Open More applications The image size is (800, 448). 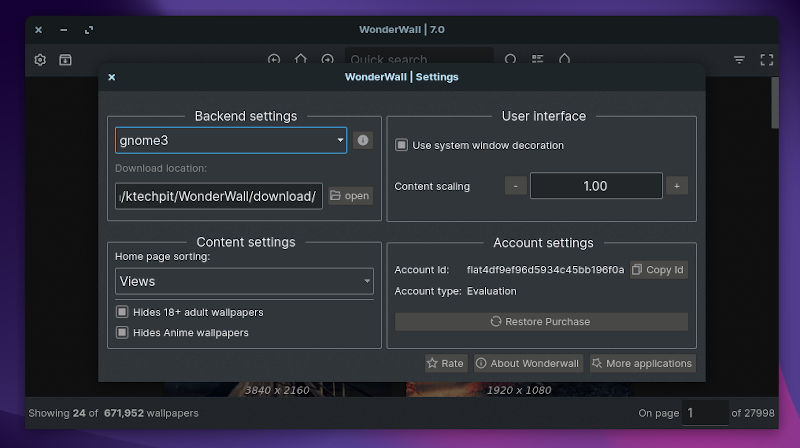[x=643, y=363]
